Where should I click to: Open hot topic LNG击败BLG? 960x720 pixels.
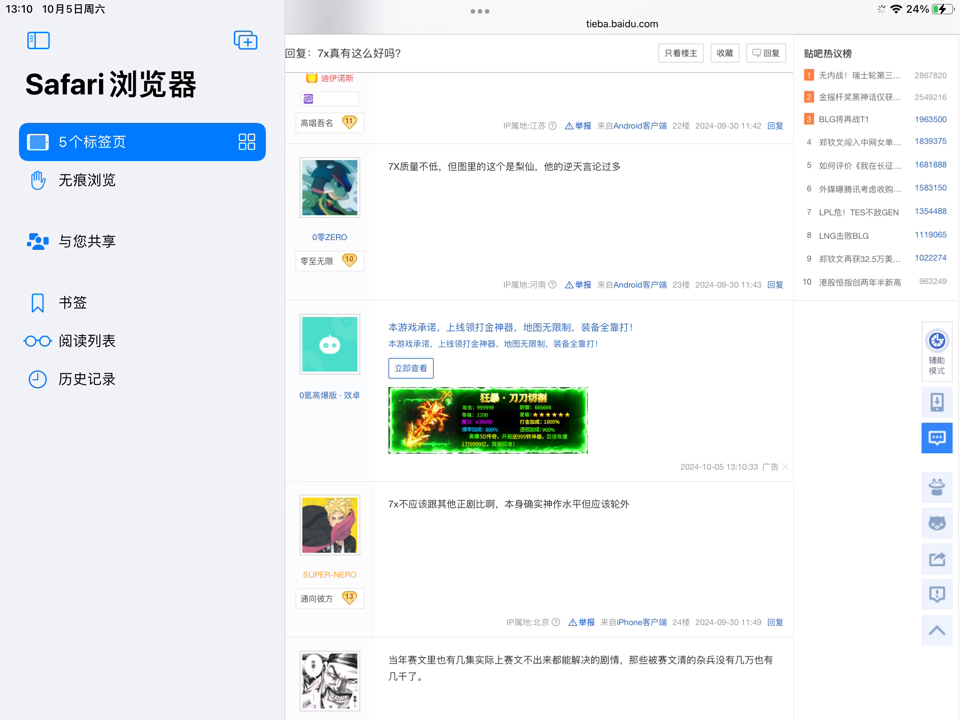[844, 236]
